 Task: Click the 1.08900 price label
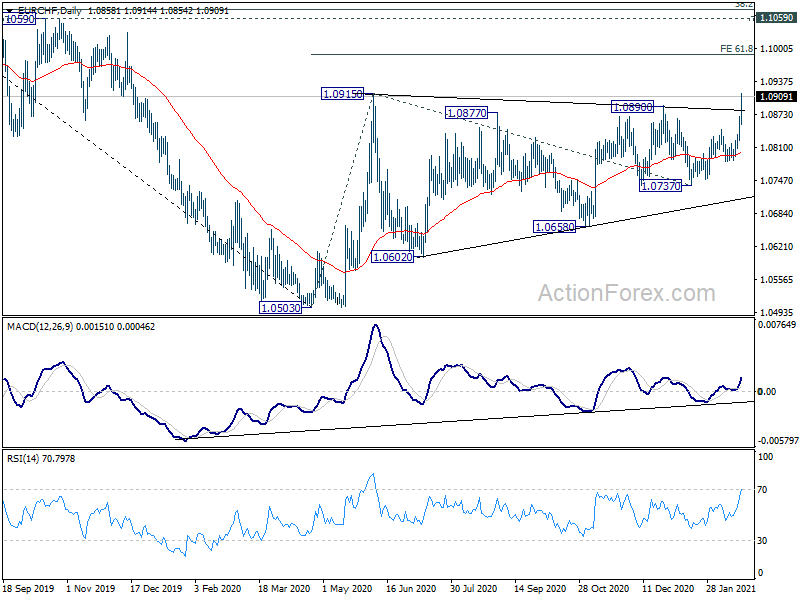[632, 107]
